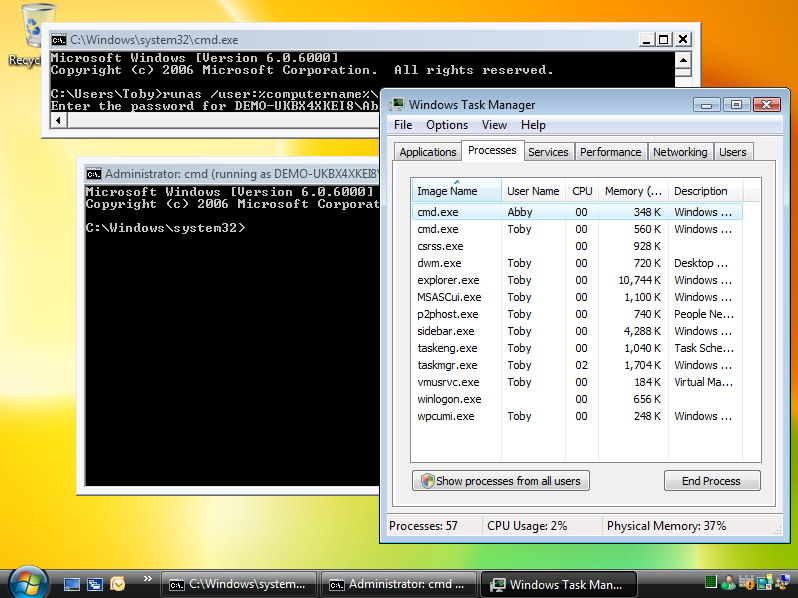
Task: Select the Processes tab
Action: pyautogui.click(x=492, y=151)
